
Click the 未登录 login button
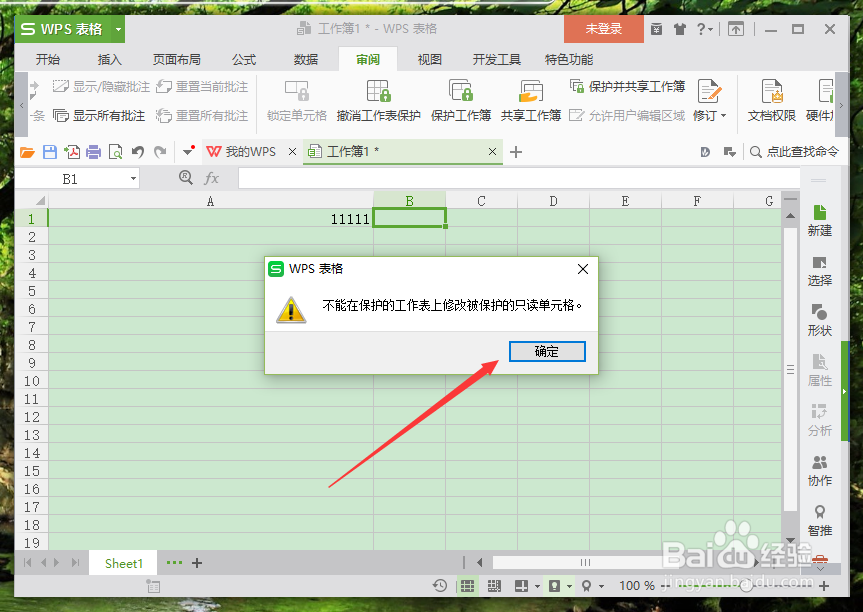tap(603, 29)
